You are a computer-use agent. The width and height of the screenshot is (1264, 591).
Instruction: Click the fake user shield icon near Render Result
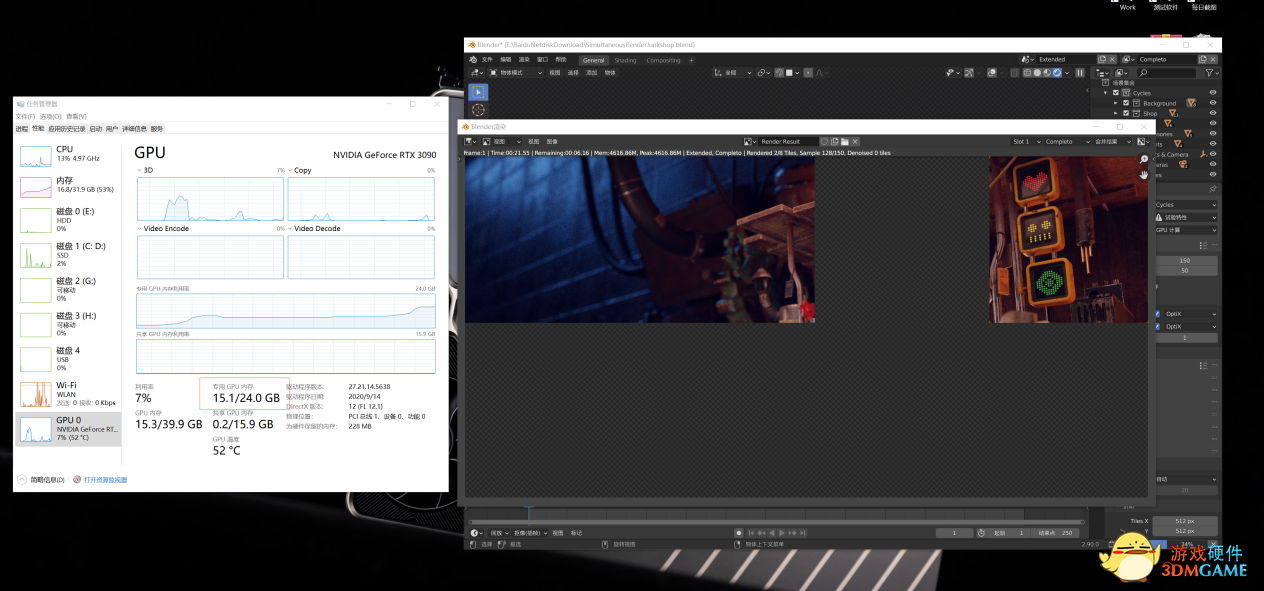825,141
